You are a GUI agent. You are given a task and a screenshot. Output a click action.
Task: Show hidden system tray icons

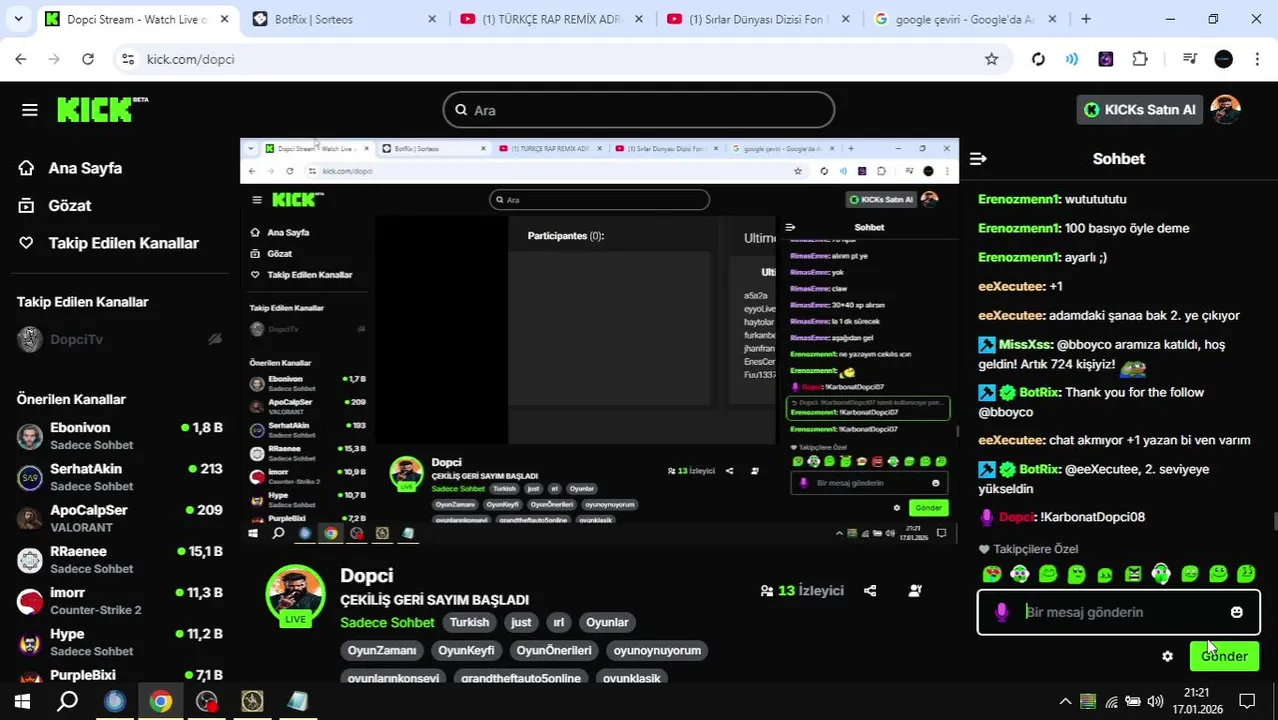[x=1065, y=701]
